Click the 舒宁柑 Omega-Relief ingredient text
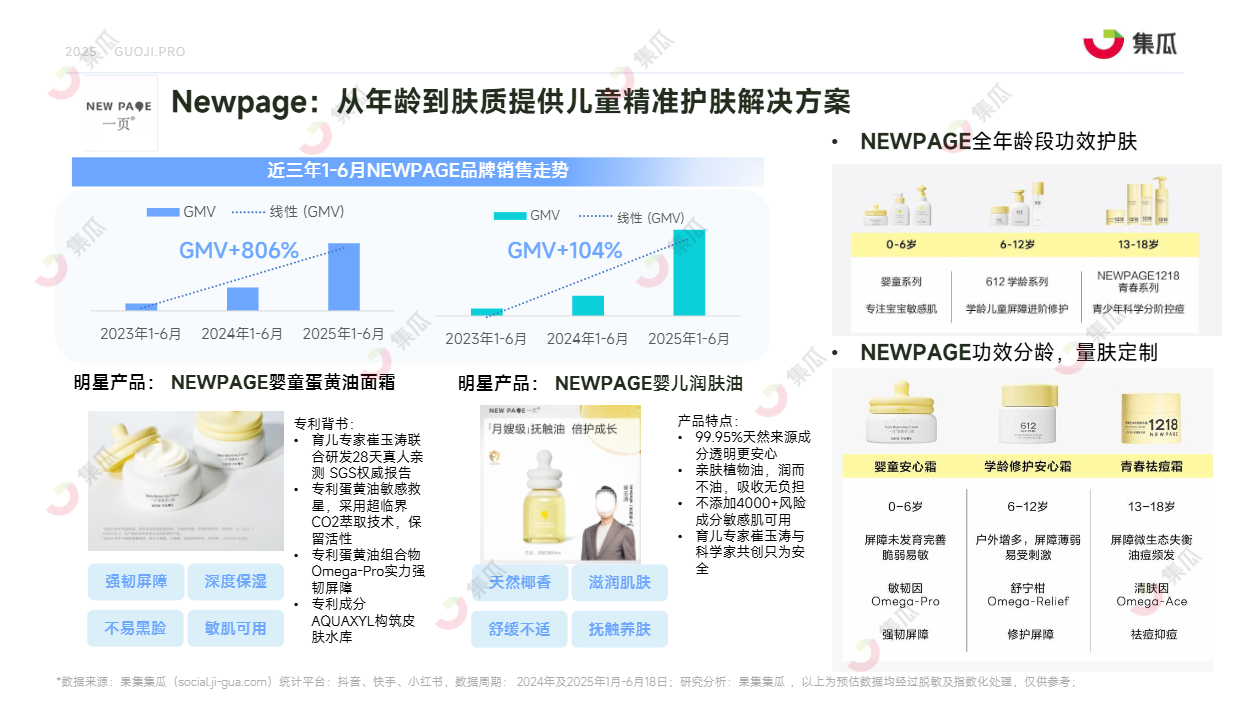This screenshot has width=1250, height=703. coord(1028,595)
